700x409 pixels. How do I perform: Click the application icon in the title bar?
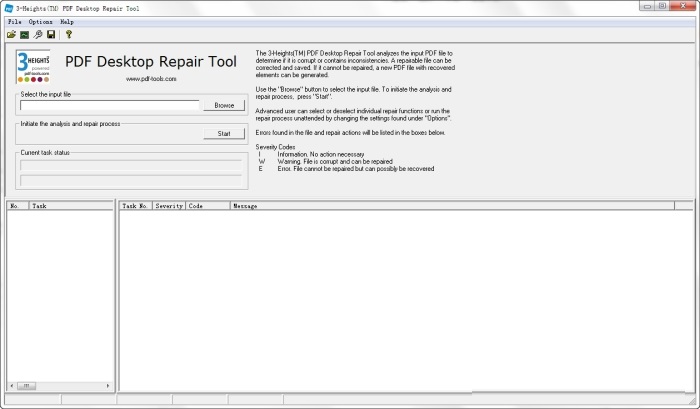point(8,8)
